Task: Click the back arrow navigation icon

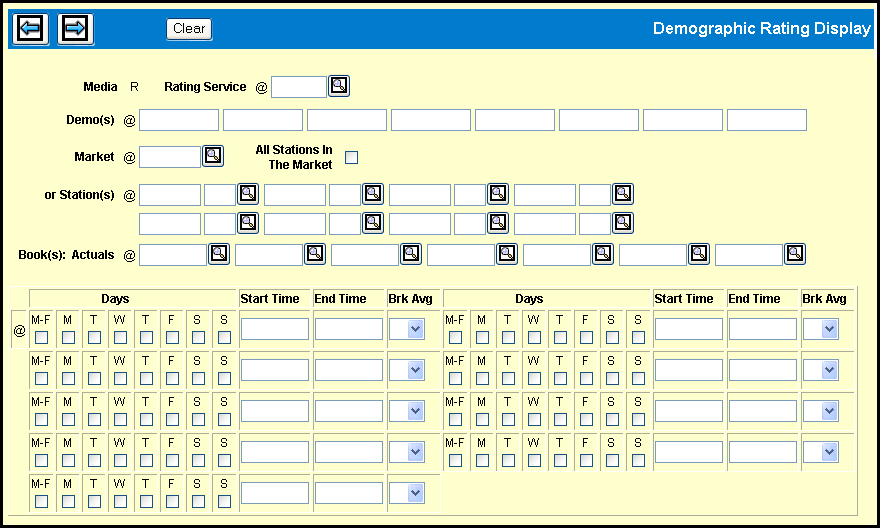Action: click(x=30, y=29)
